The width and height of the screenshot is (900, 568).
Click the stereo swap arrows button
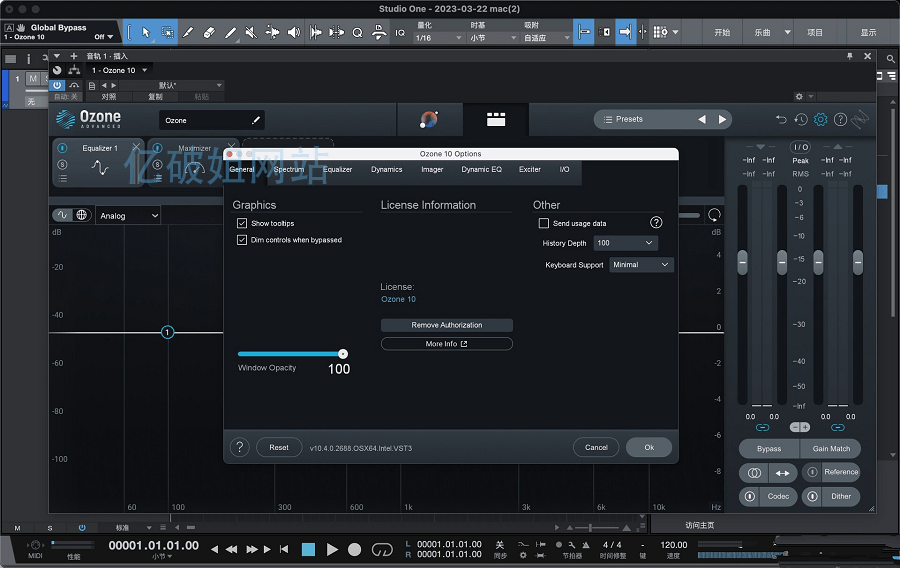point(782,473)
